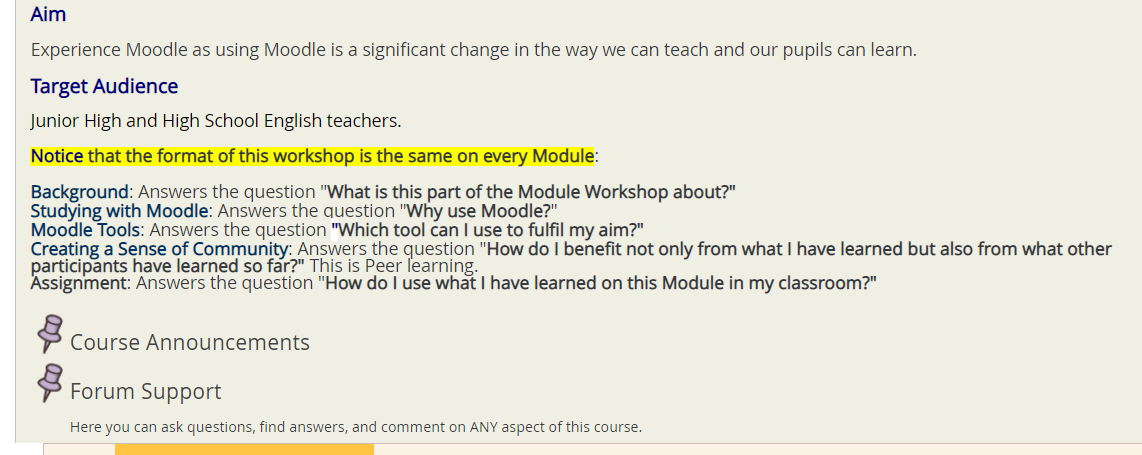Click the Course Announcements pushpin icon

[x=50, y=333]
